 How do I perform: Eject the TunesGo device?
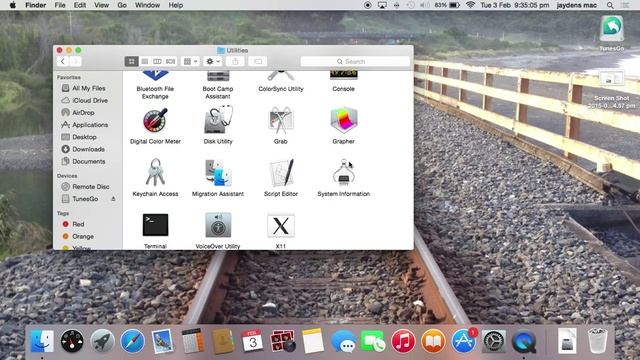(113, 199)
